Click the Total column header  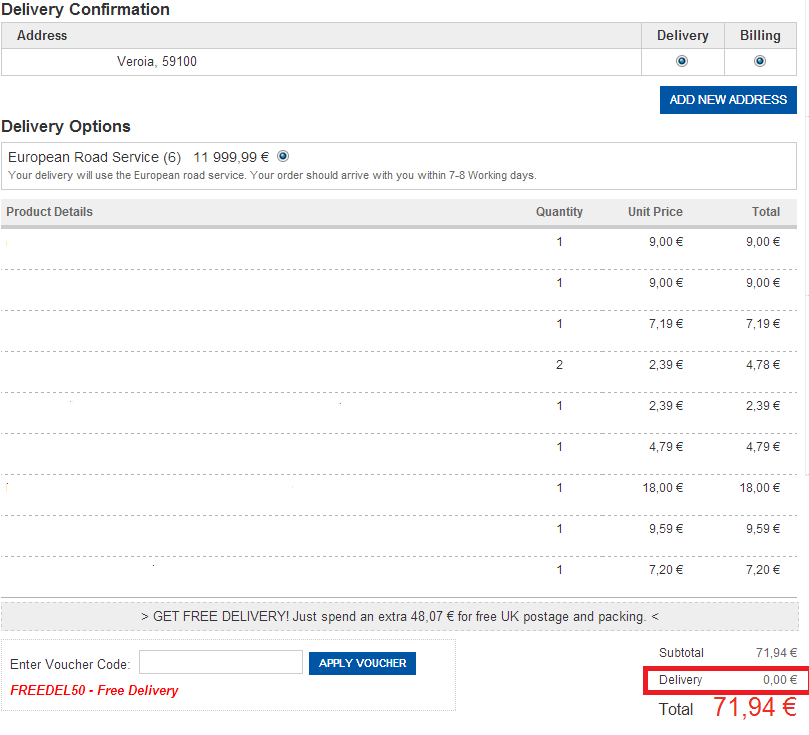pyautogui.click(x=766, y=212)
